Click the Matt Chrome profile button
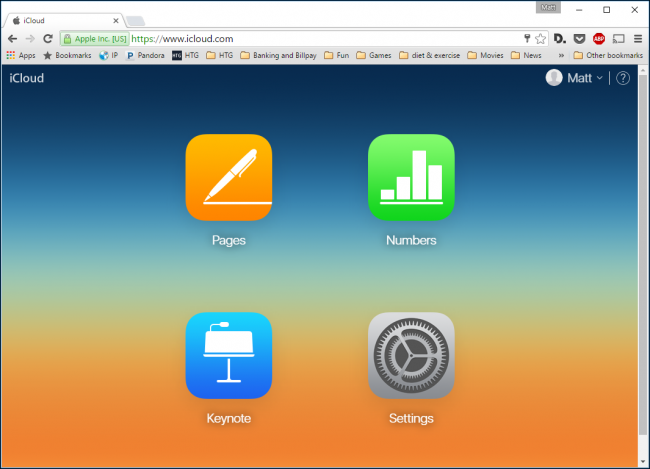650x469 pixels. point(548,7)
